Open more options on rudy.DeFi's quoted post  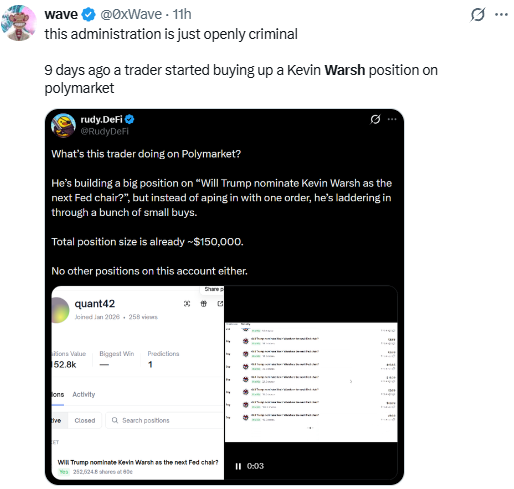(x=392, y=119)
